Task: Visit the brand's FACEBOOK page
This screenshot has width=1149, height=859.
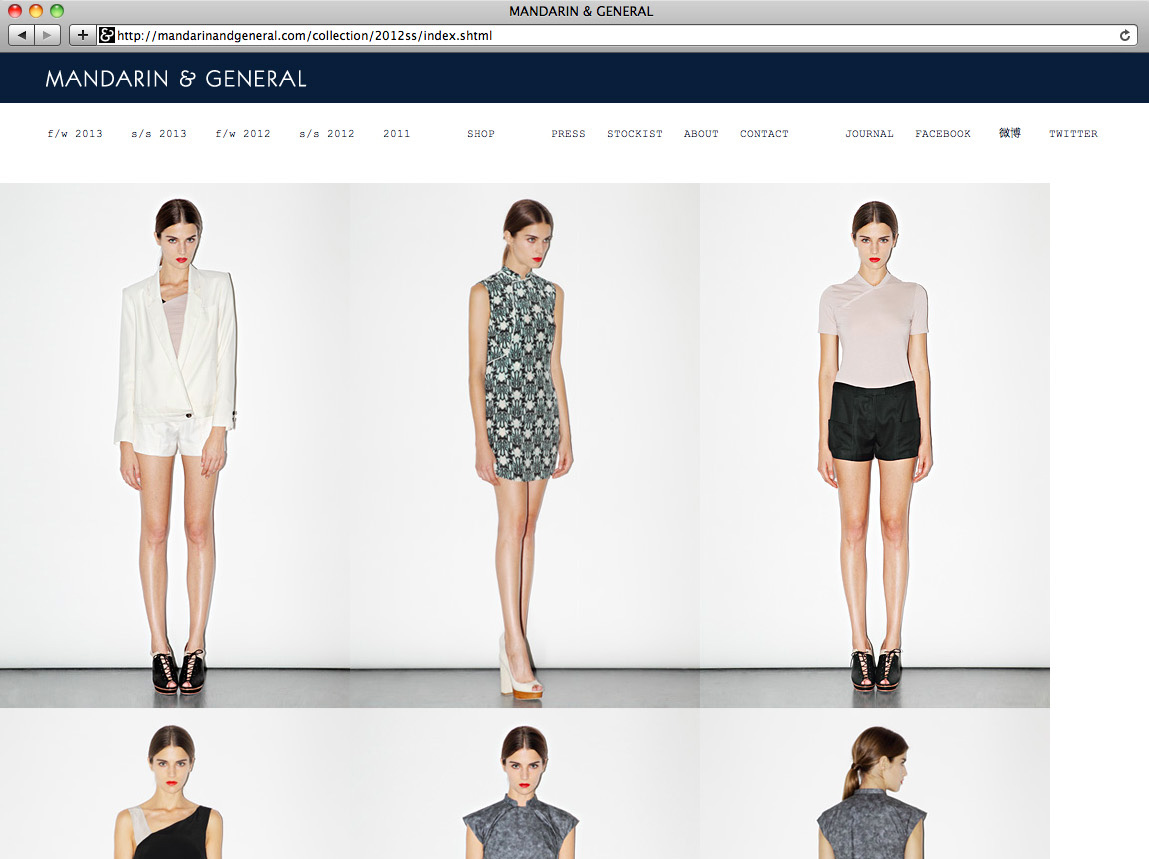Action: point(943,133)
